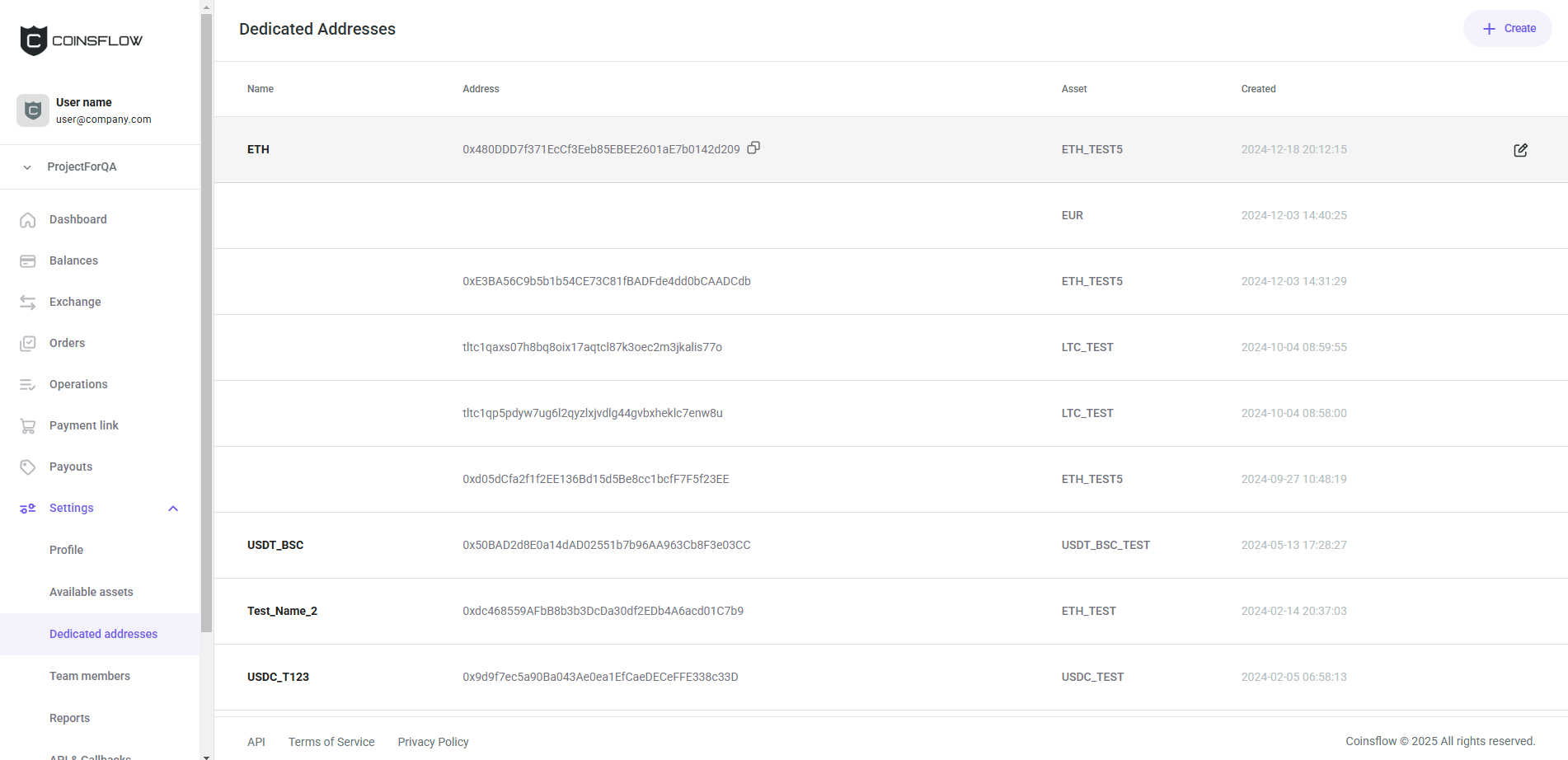Open Payment link cart icon

pyautogui.click(x=28, y=425)
